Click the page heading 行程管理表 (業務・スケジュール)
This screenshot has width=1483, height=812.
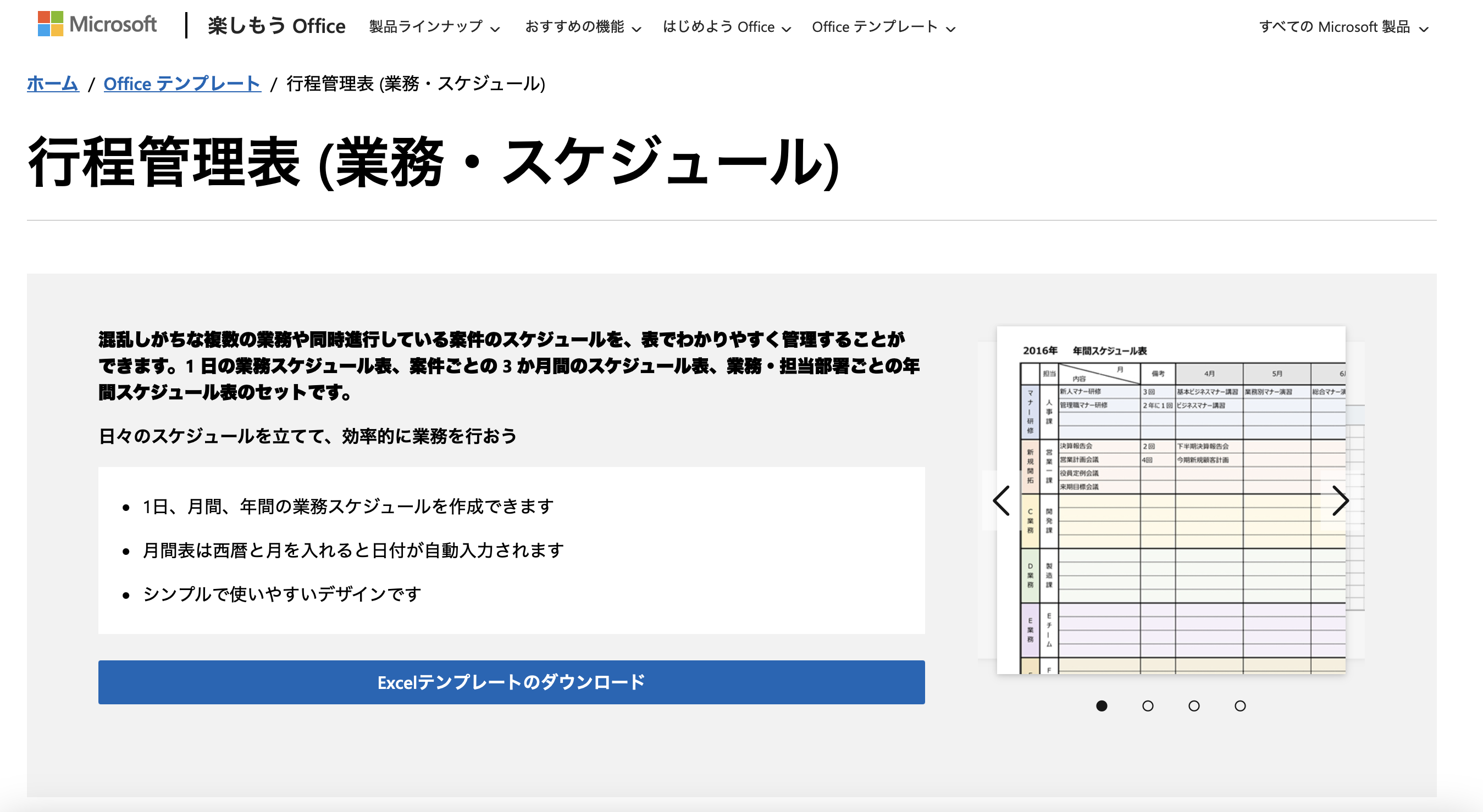click(434, 162)
